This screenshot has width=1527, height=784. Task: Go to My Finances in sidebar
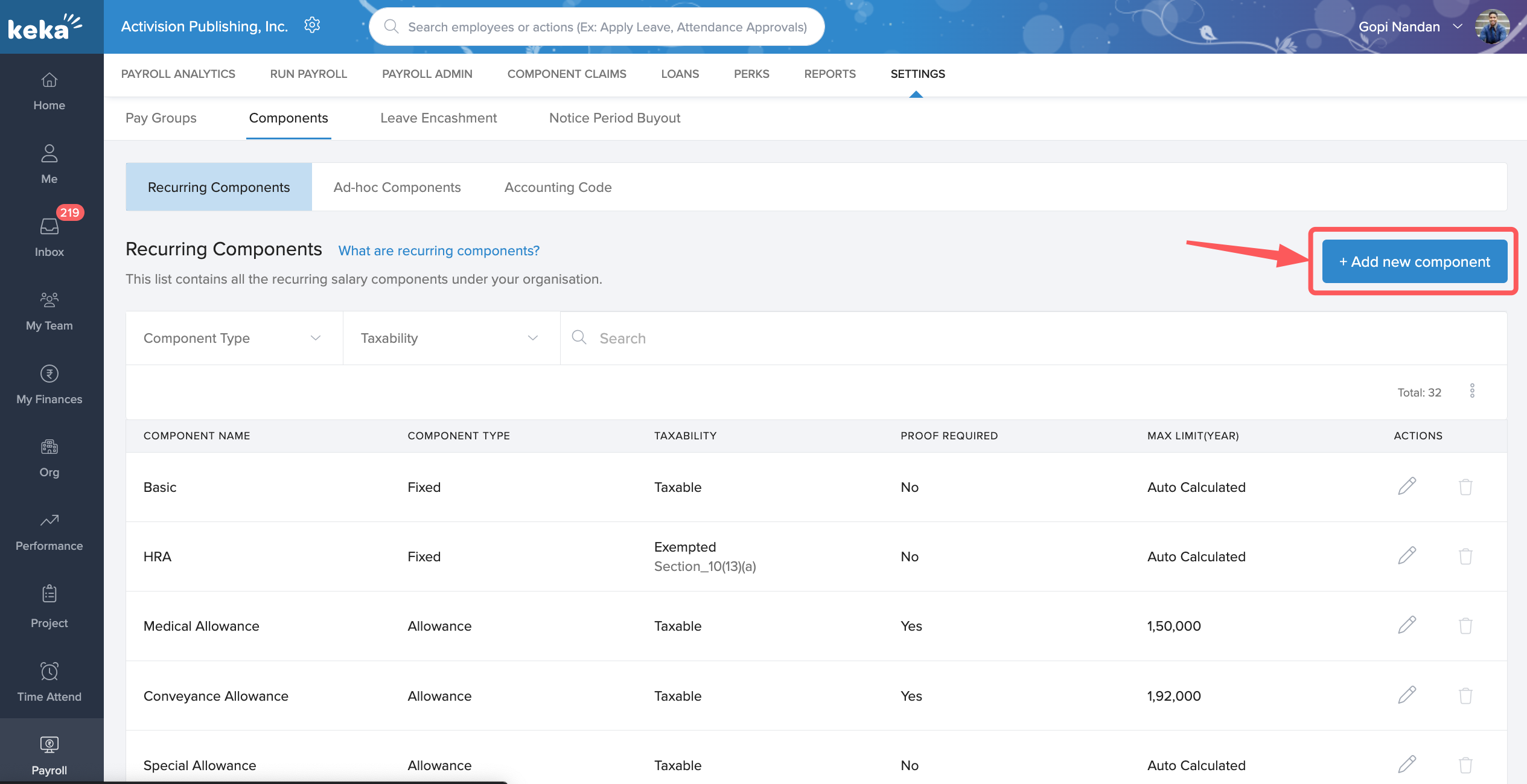click(x=49, y=384)
